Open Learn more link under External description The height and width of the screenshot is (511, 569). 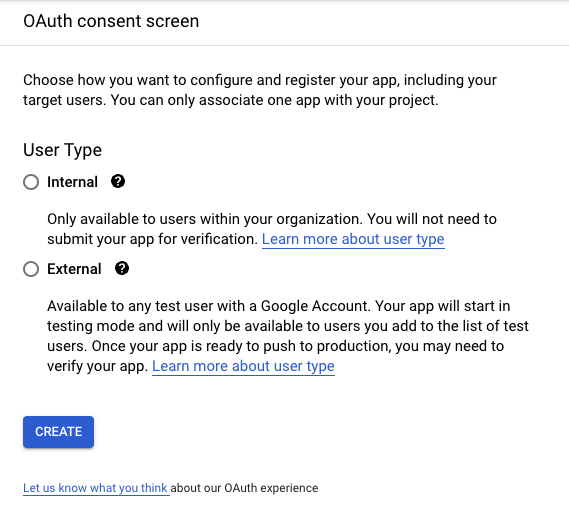coord(243,366)
